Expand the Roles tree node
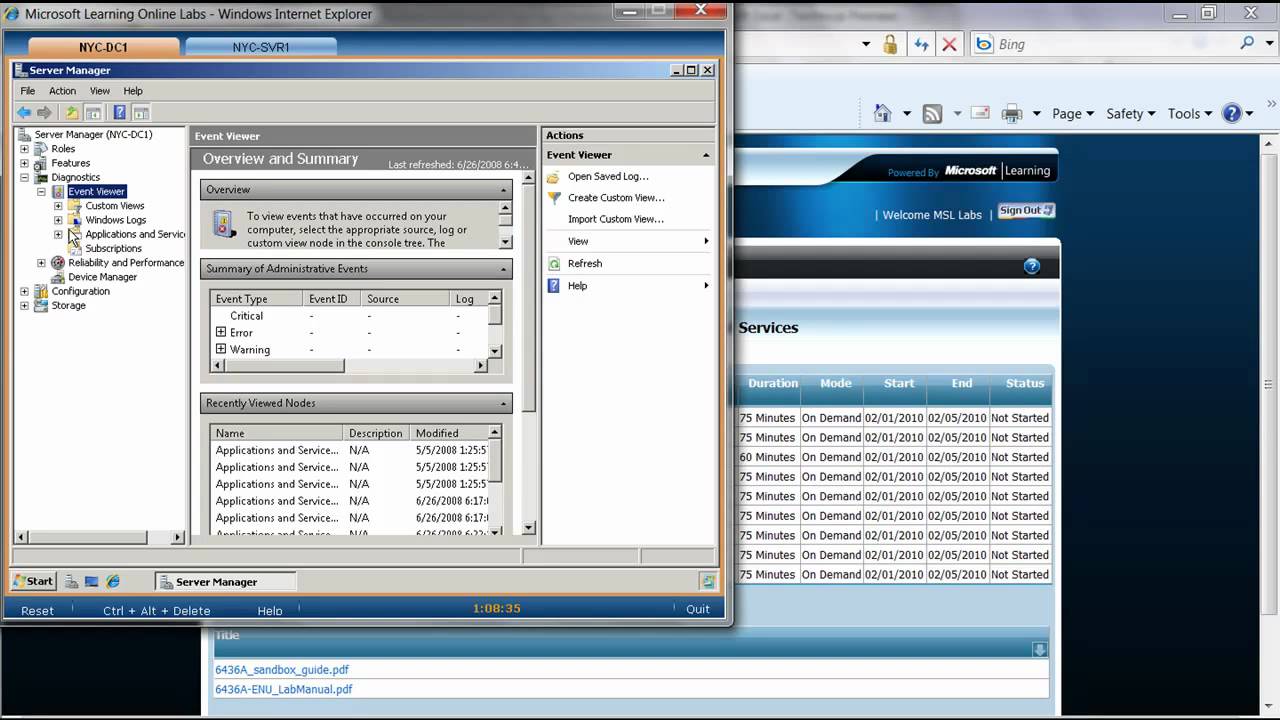Screen dimensions: 1280x720 (x=25, y=149)
